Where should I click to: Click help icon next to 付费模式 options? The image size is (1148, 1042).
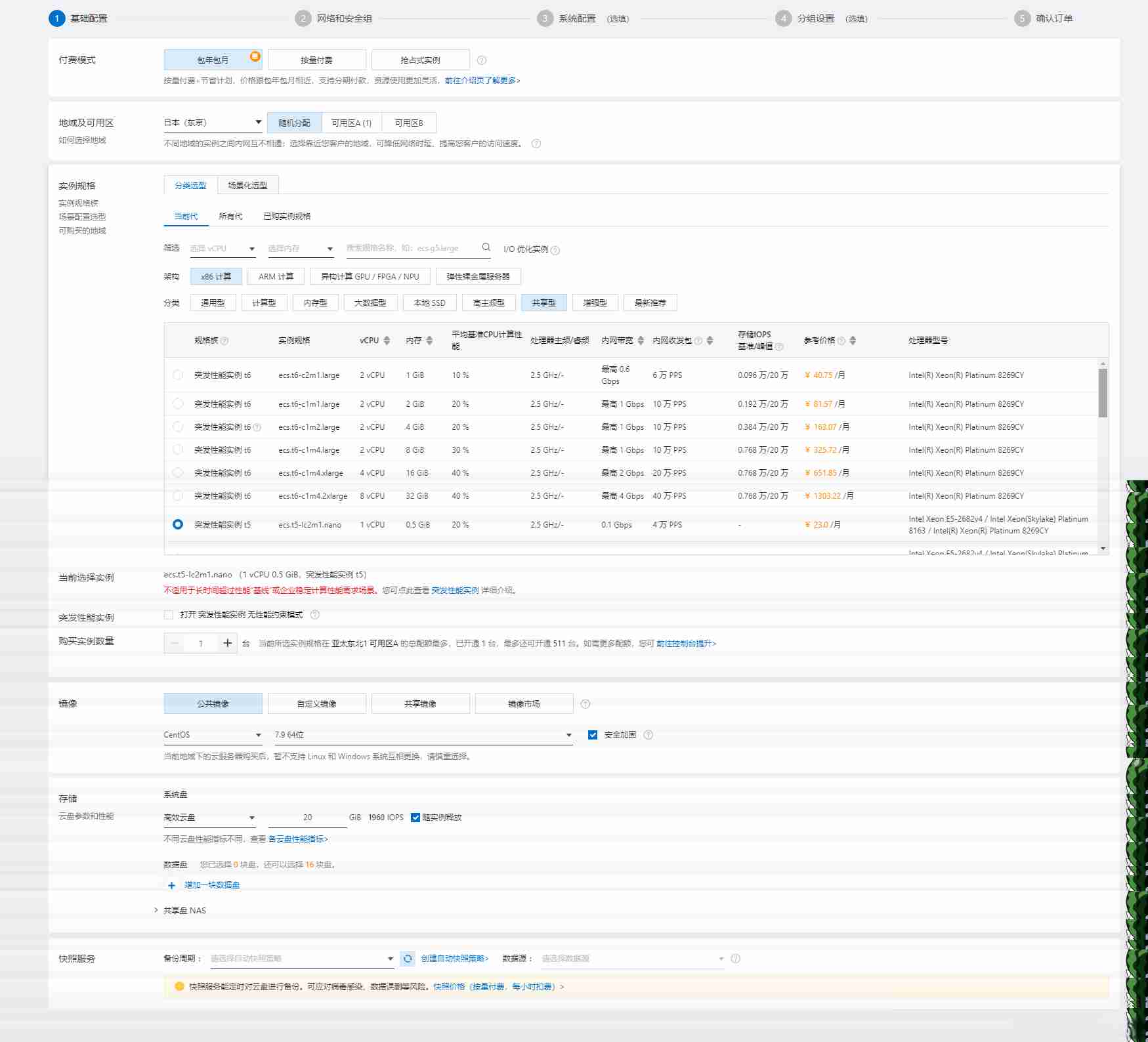tap(482, 60)
